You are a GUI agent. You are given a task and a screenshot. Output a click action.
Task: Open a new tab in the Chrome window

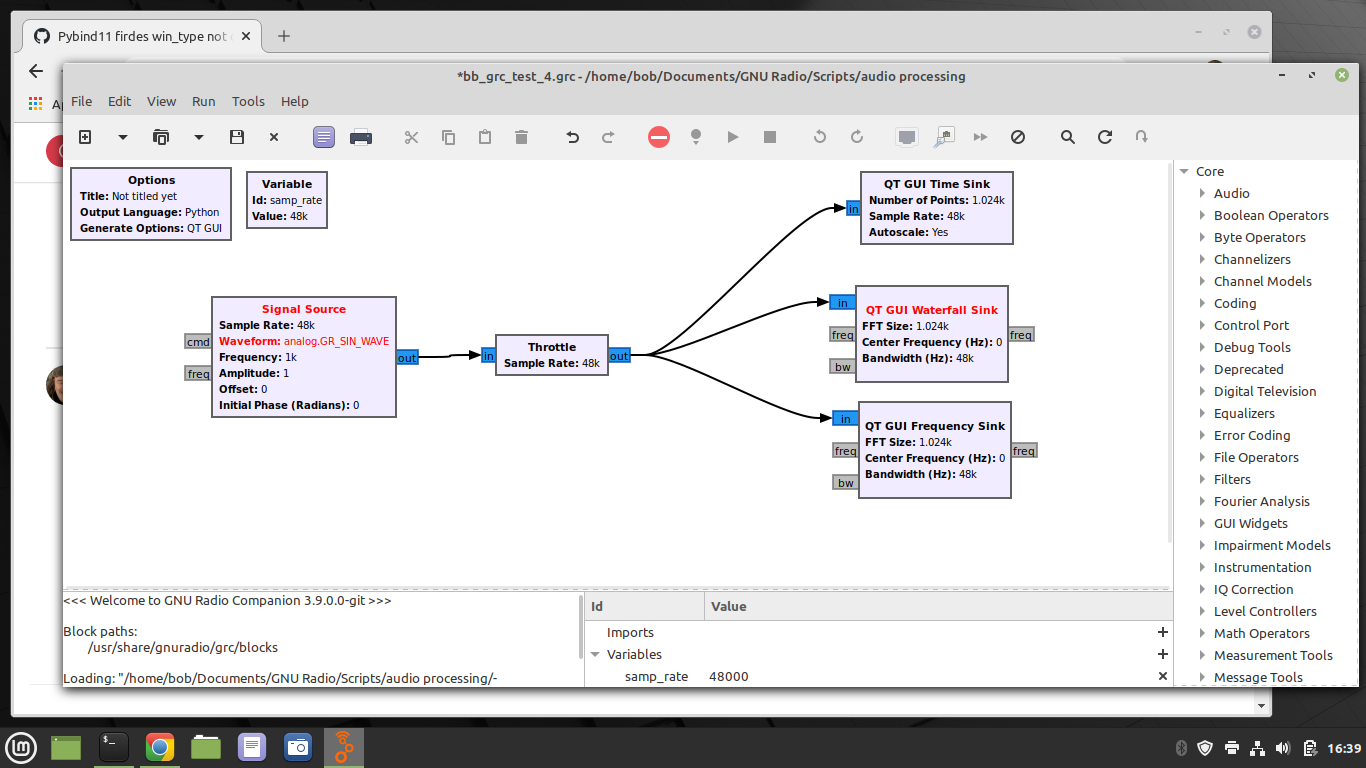[x=284, y=36]
